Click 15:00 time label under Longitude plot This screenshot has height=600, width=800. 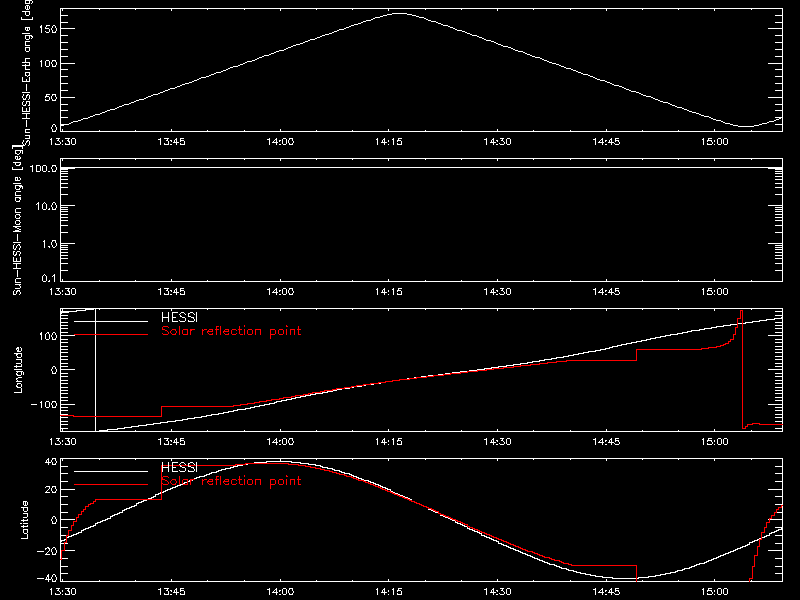714,442
